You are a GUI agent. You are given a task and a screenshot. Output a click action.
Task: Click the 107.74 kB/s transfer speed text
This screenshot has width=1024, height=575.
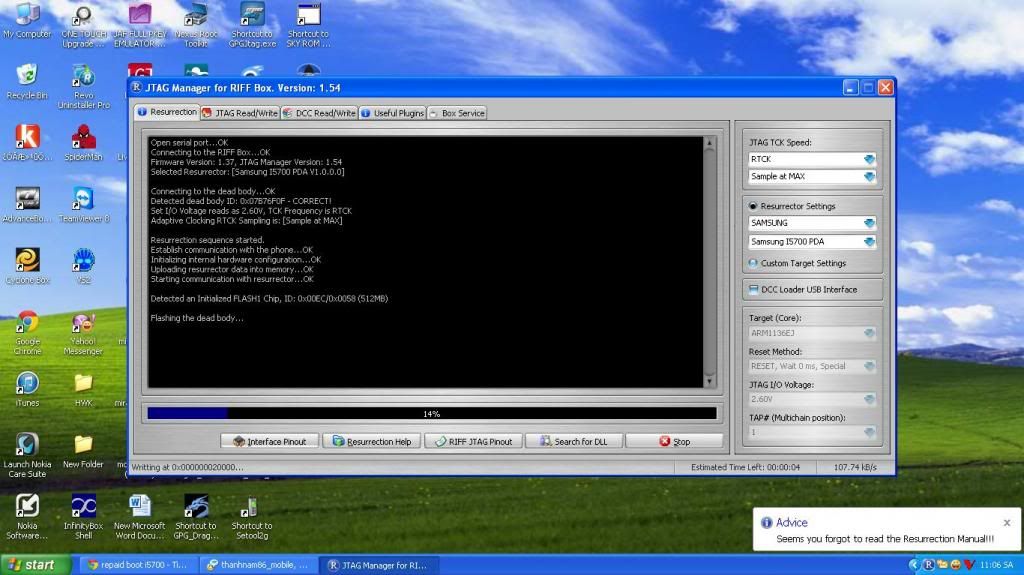855,467
